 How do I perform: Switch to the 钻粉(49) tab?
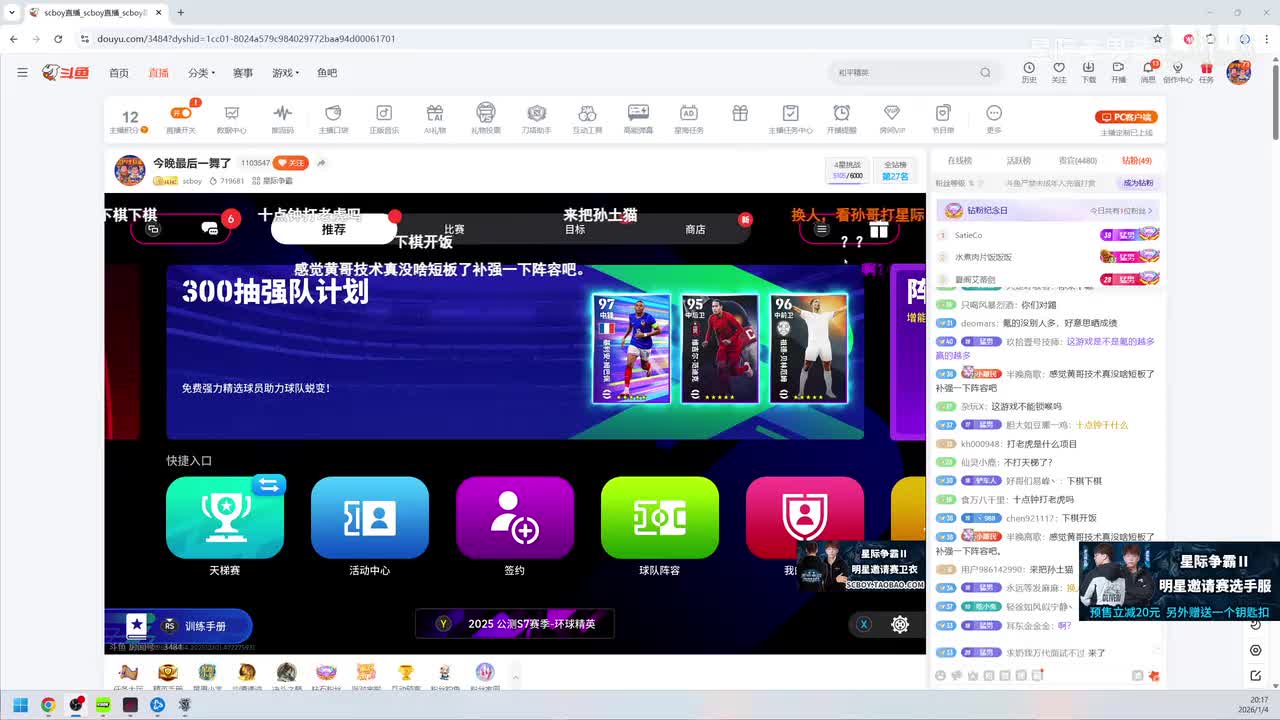click(1137, 160)
